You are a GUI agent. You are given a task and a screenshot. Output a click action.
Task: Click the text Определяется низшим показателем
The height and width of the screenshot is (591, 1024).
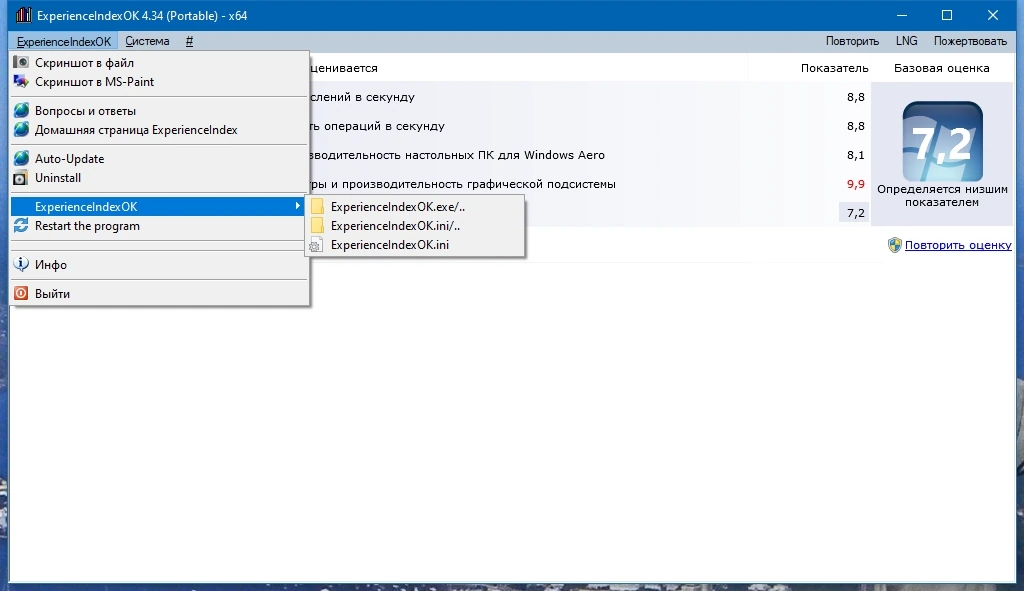point(942,195)
